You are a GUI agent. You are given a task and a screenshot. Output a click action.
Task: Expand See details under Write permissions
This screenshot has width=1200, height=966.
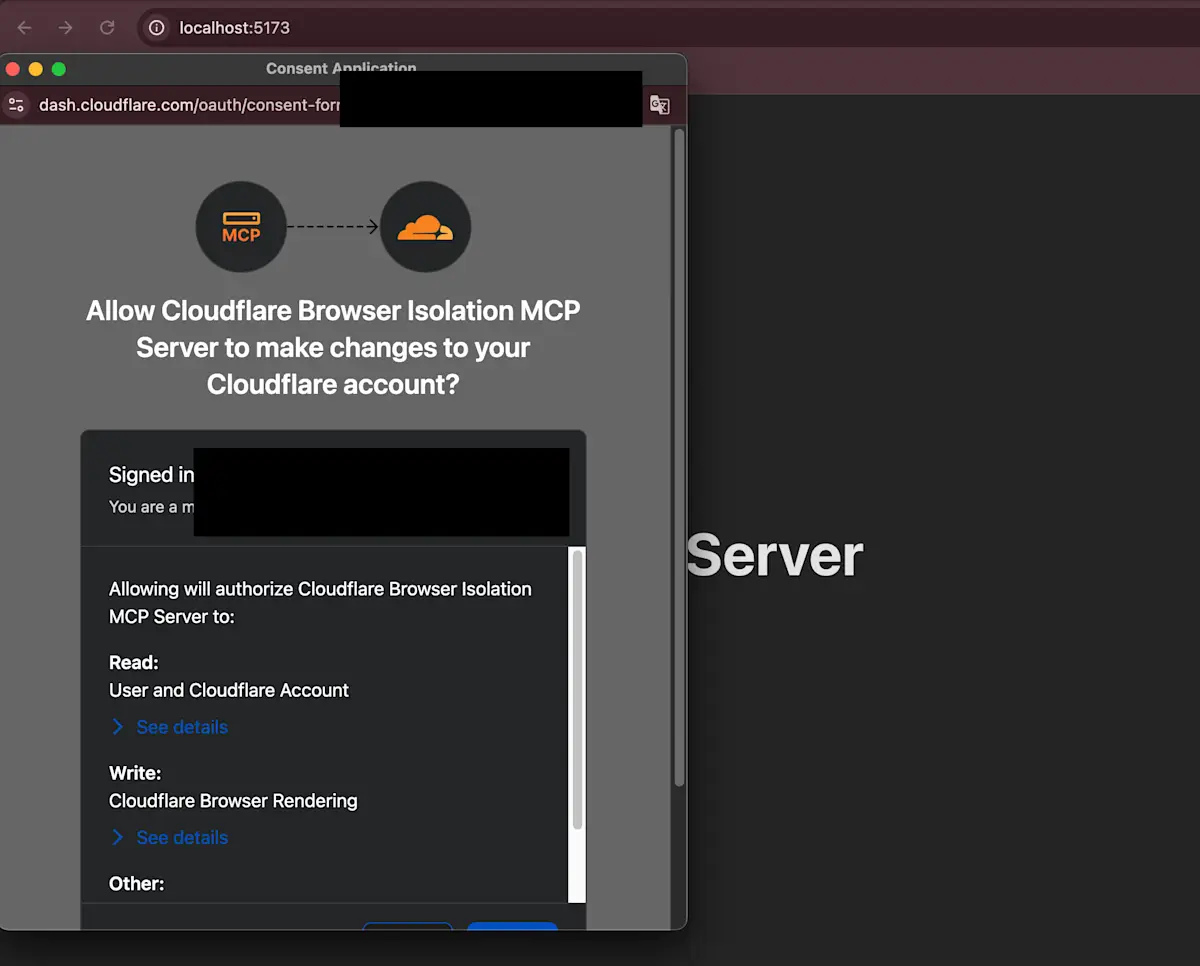tap(180, 837)
